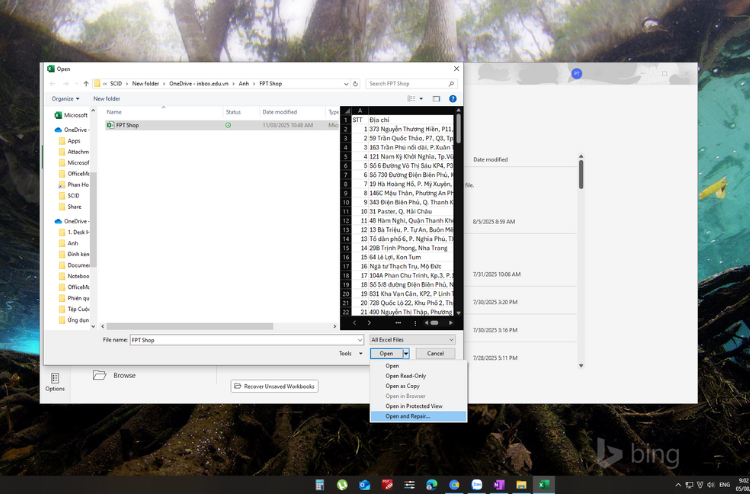Open Outlook from the taskbar
Image resolution: width=750 pixels, height=500 pixels.
coord(364,485)
